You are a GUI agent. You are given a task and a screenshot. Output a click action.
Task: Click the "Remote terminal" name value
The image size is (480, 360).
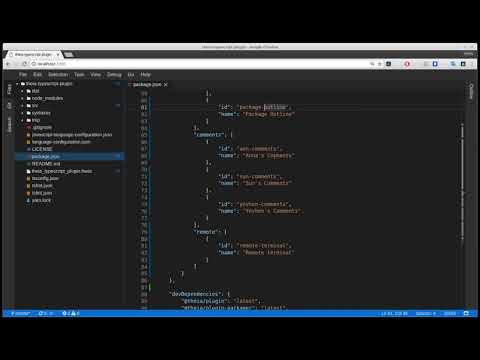click(x=268, y=253)
